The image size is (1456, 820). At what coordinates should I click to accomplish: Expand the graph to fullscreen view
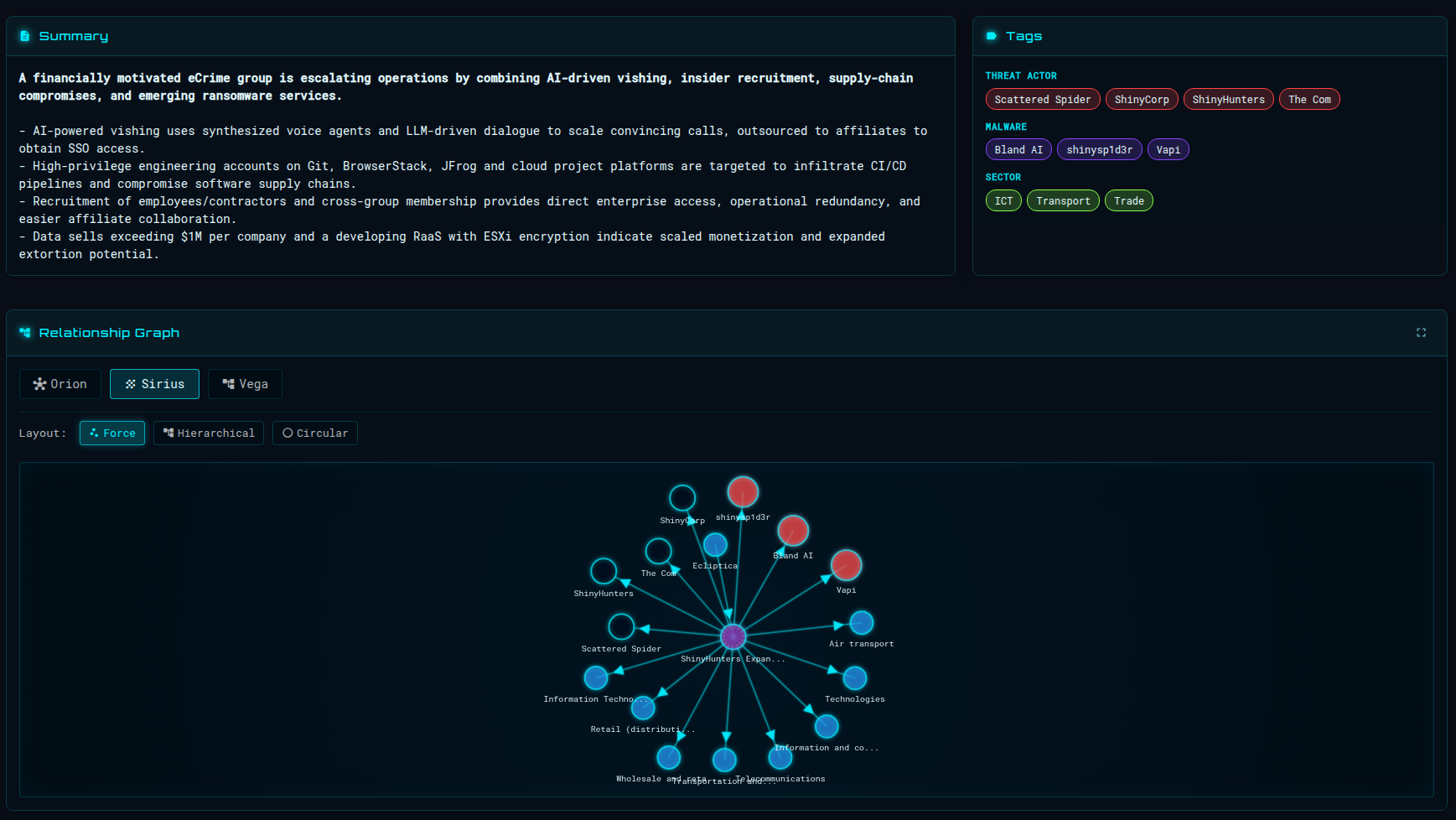tap(1421, 332)
